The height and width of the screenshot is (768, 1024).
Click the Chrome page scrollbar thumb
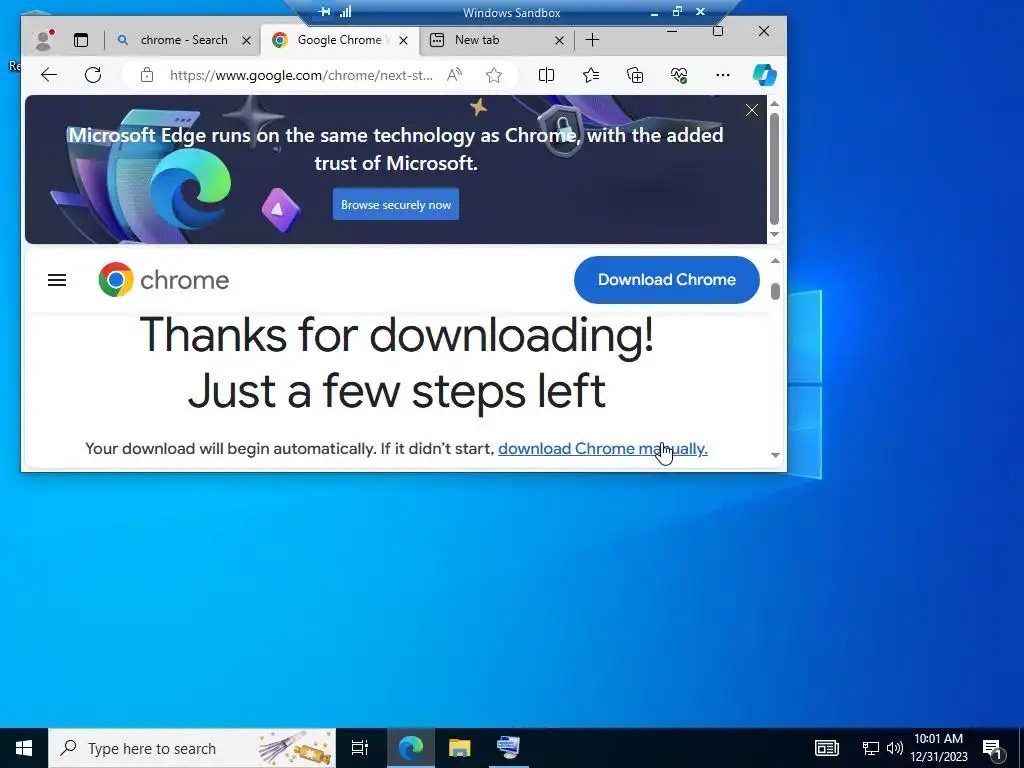[775, 291]
